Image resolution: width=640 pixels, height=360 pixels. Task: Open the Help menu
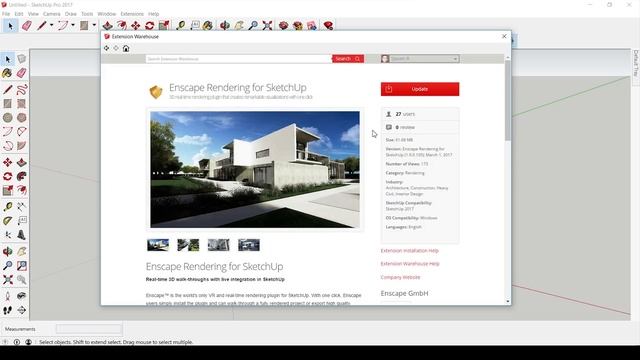pos(153,14)
